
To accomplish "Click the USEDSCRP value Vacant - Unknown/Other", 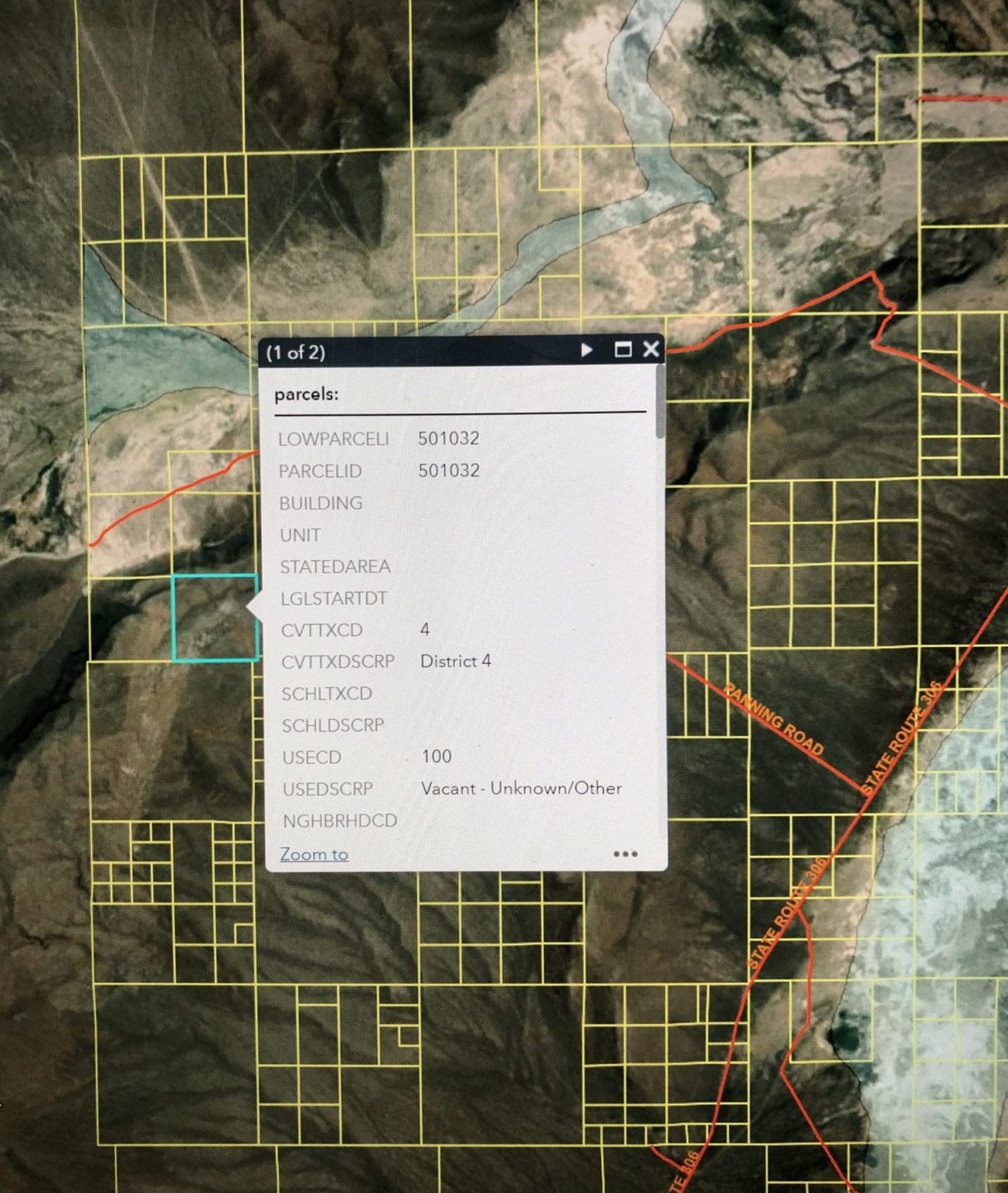I will point(522,788).
